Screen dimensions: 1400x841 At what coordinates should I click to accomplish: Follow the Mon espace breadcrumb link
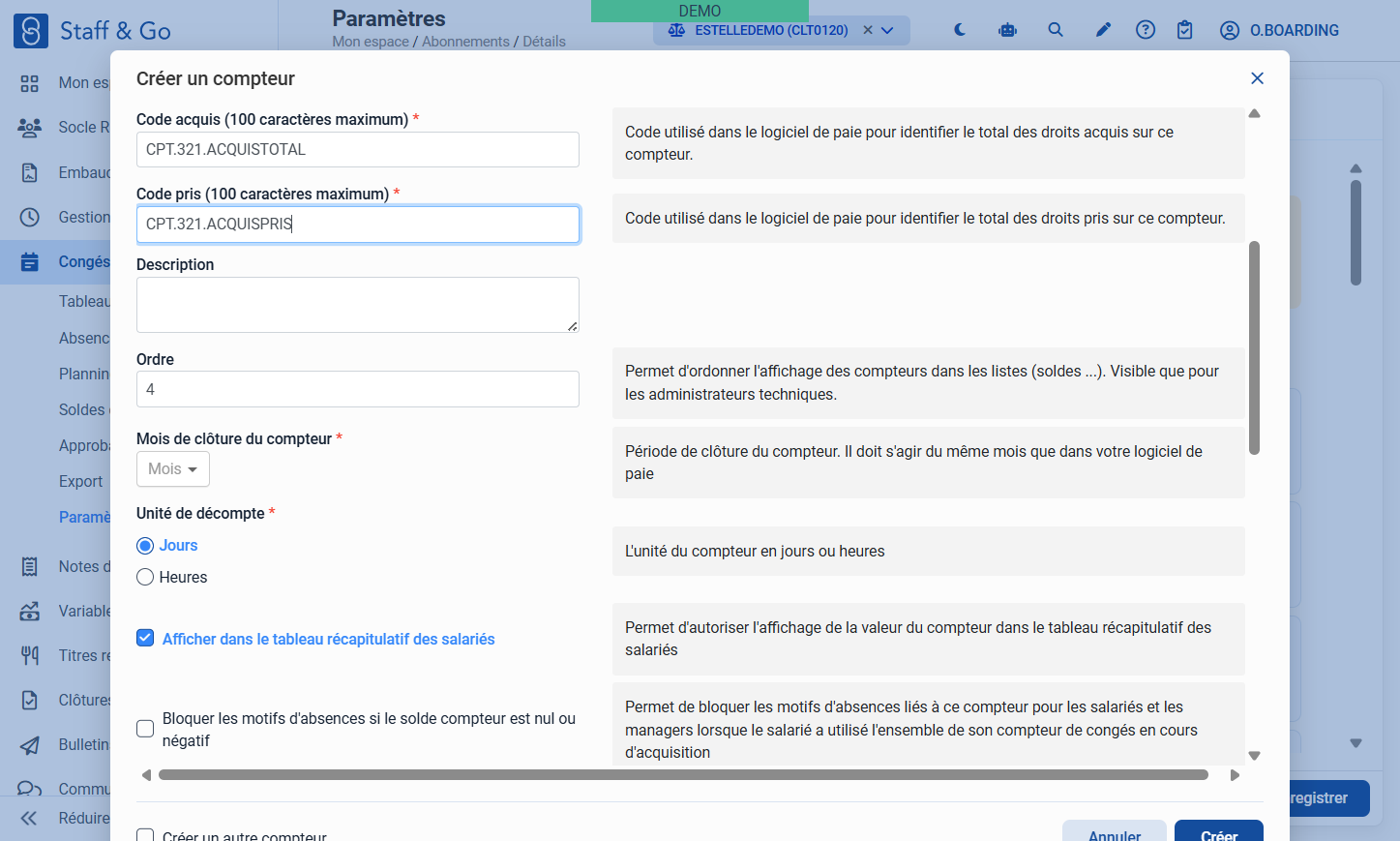coord(371,42)
